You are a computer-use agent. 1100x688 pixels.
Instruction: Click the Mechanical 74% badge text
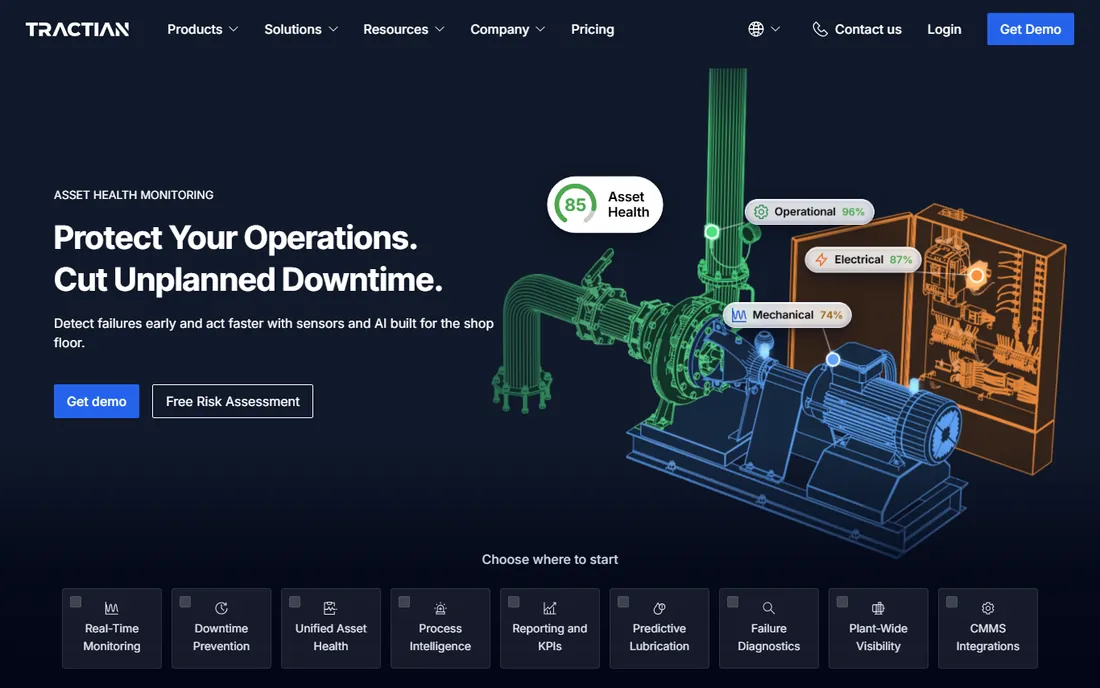point(797,315)
